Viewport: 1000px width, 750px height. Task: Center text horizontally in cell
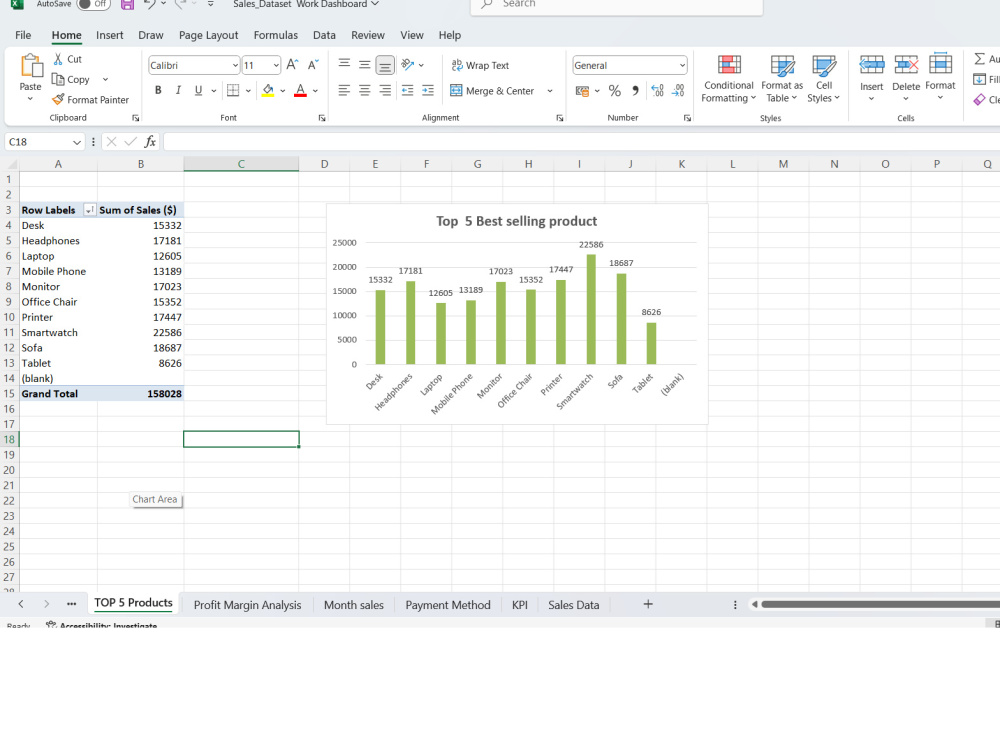(365, 91)
